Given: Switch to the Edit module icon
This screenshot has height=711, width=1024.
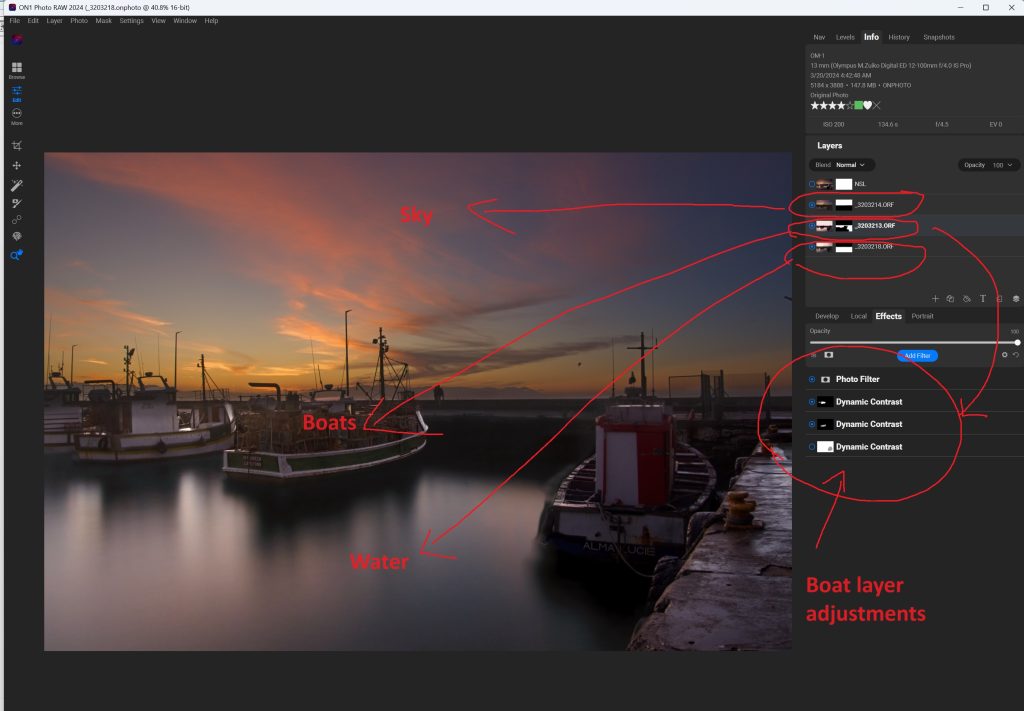Looking at the screenshot, I should click(x=16, y=90).
